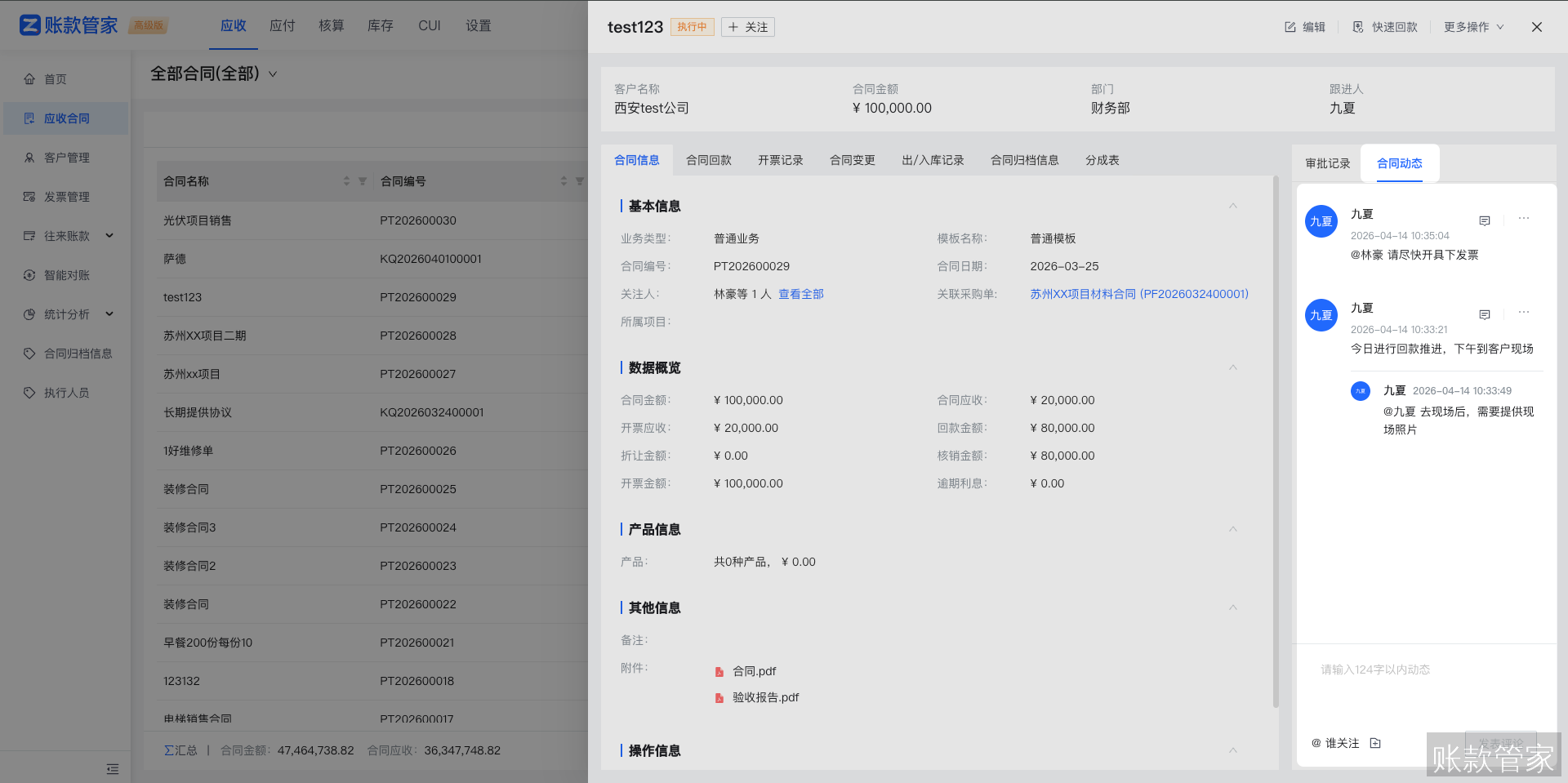The height and width of the screenshot is (783, 1568).
Task: Open 设置 top menu
Action: click(479, 25)
